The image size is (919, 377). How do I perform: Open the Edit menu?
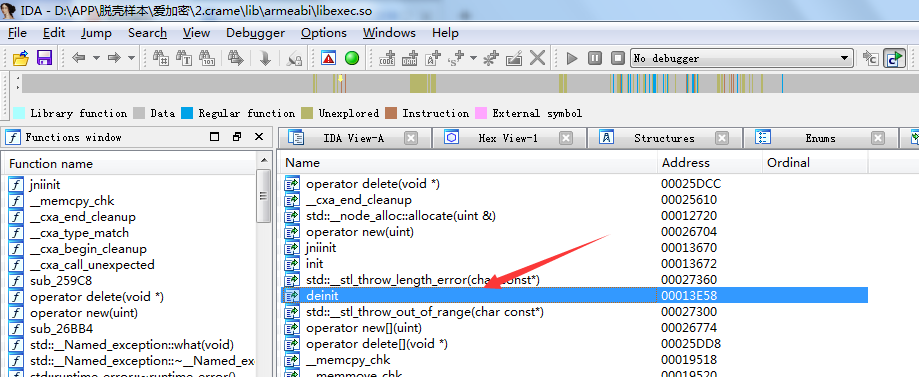54,33
